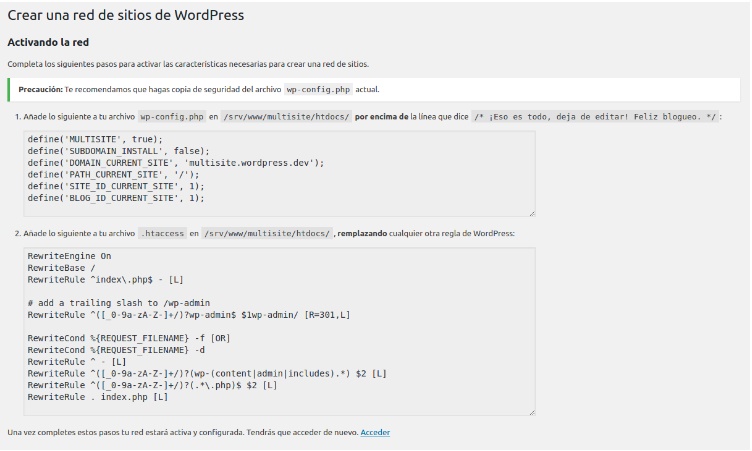Click the 'Crear una red de sitios' heading
The width and height of the screenshot is (752, 451).
(126, 15)
